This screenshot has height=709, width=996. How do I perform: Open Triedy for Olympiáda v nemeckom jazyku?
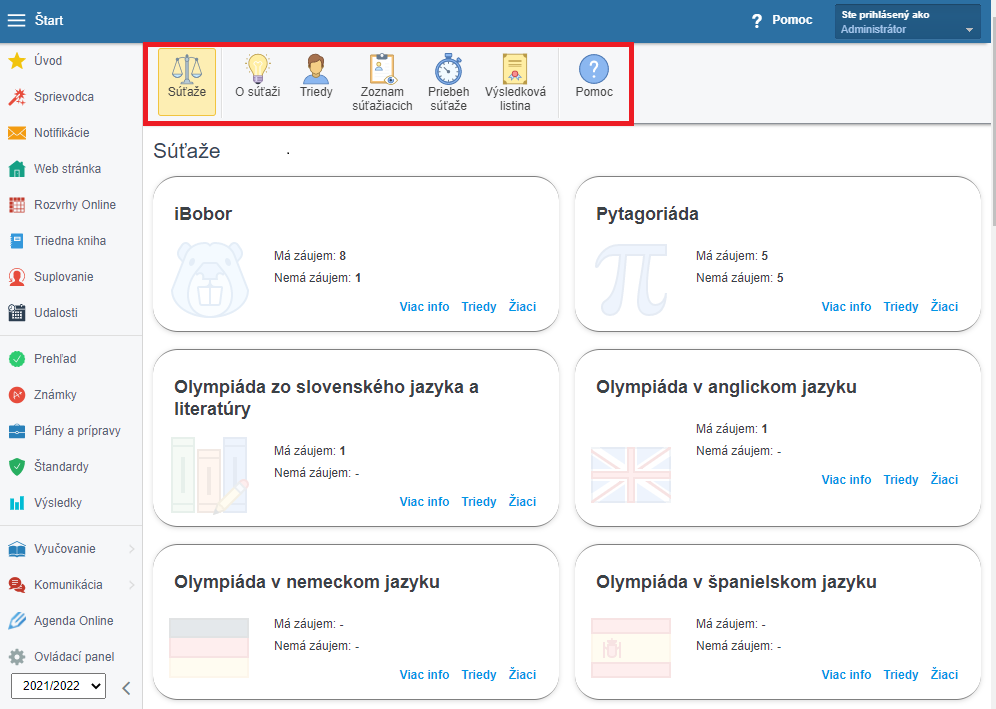pyautogui.click(x=479, y=675)
